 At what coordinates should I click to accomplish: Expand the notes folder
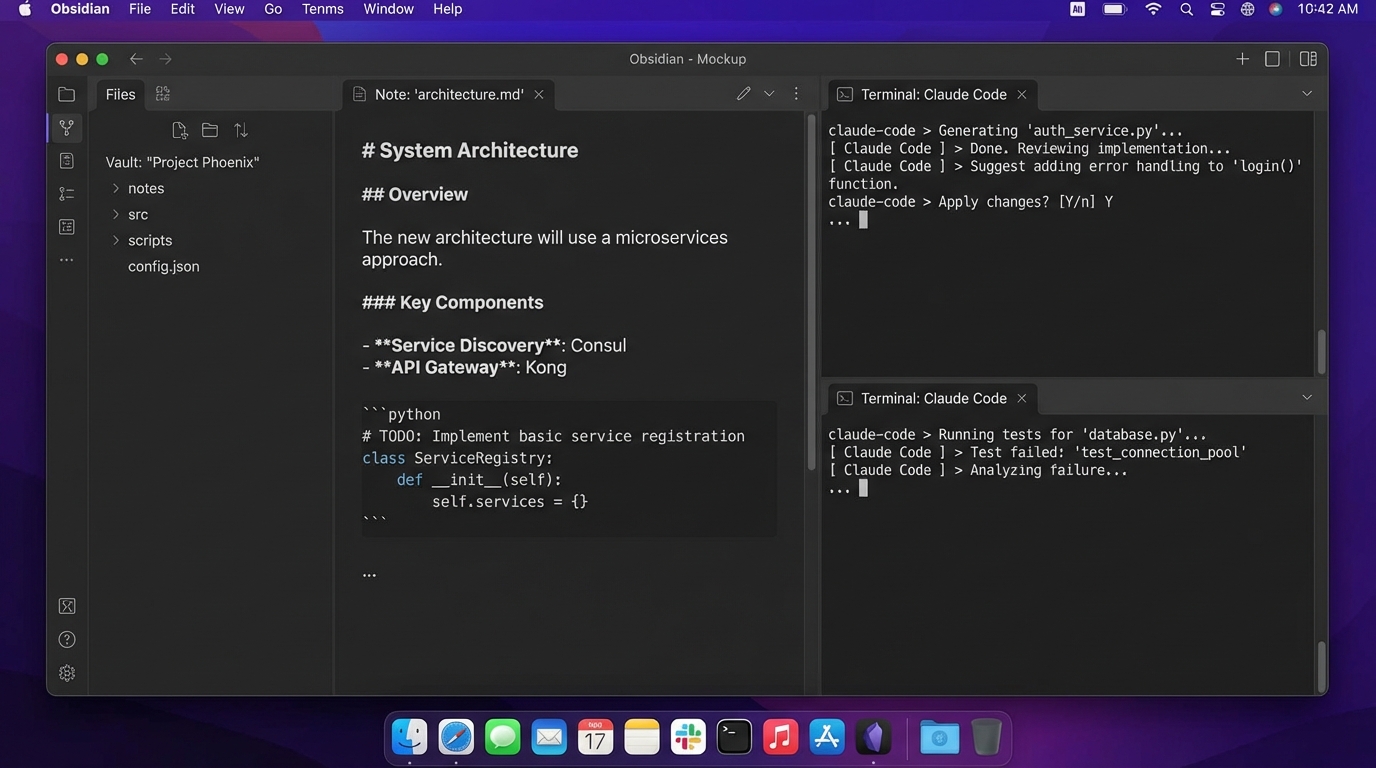click(x=116, y=188)
